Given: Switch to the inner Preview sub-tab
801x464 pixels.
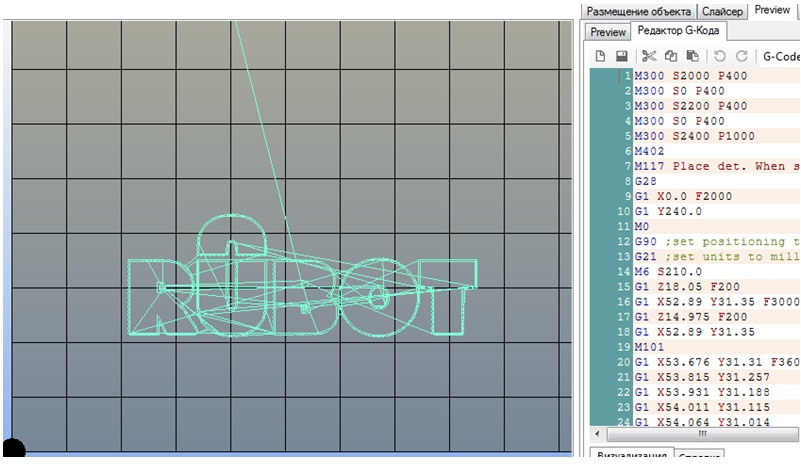Looking at the screenshot, I should (x=608, y=32).
